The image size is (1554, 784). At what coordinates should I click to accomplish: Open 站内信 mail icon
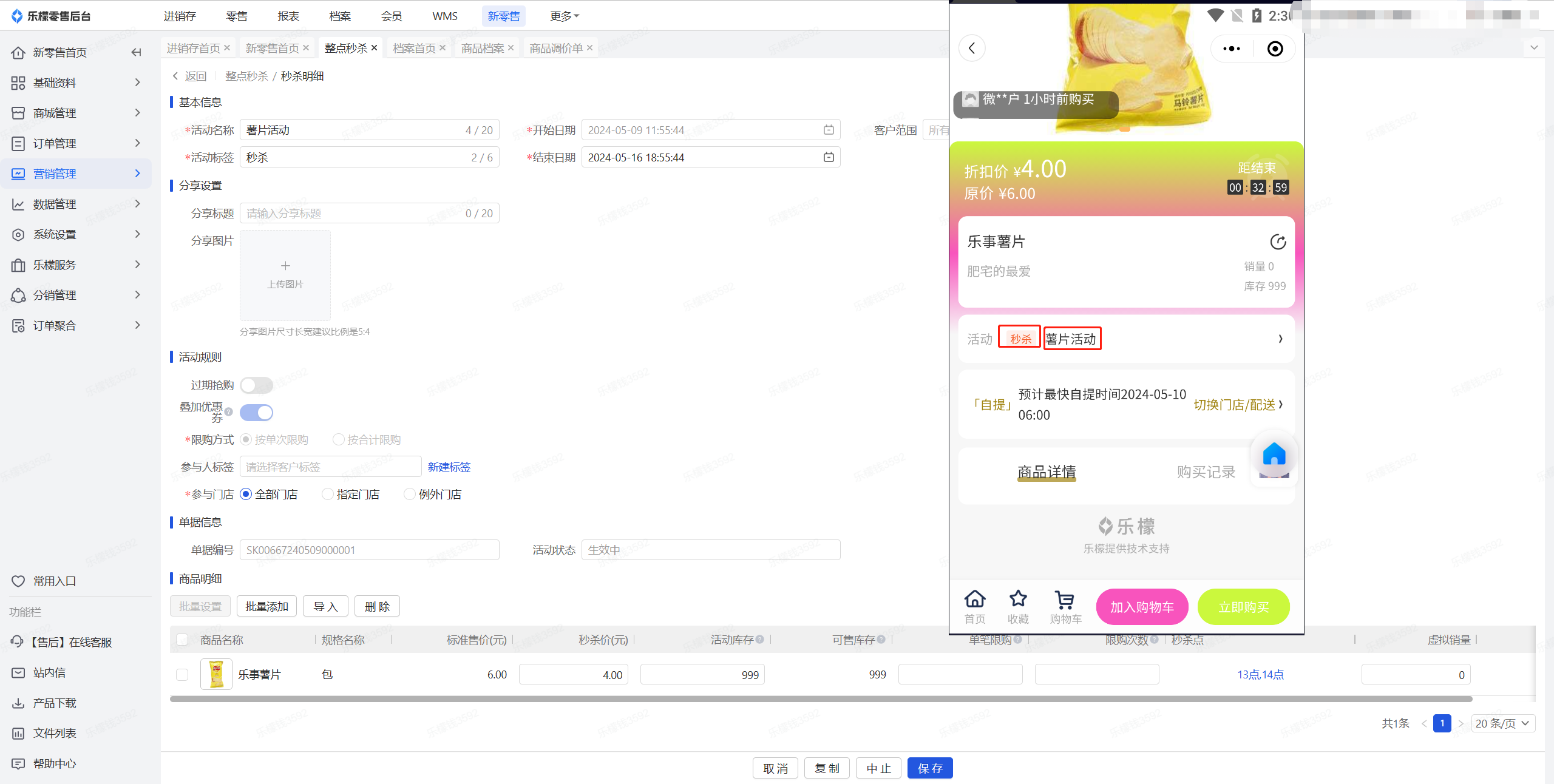[x=18, y=673]
